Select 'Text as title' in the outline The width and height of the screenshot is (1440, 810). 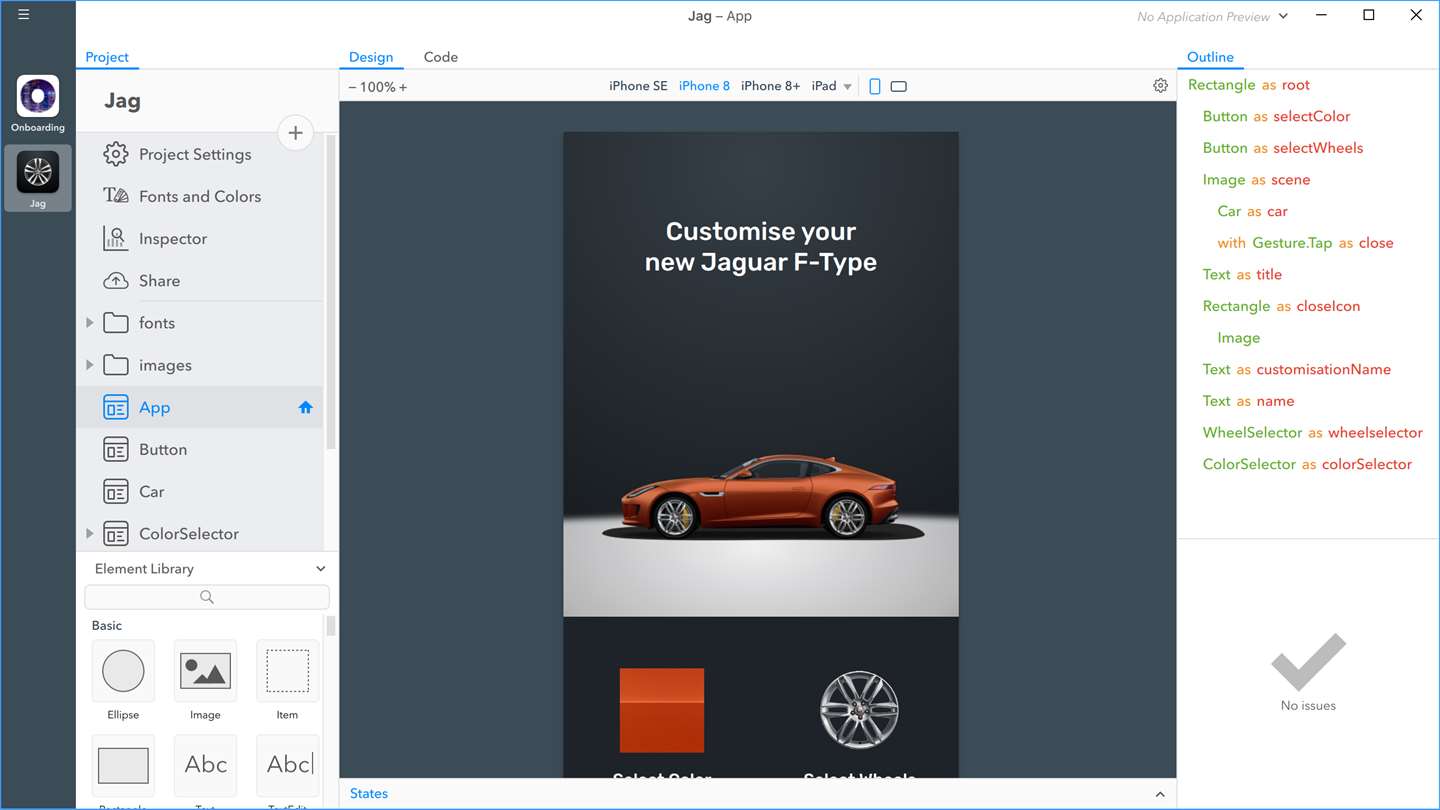click(1242, 274)
